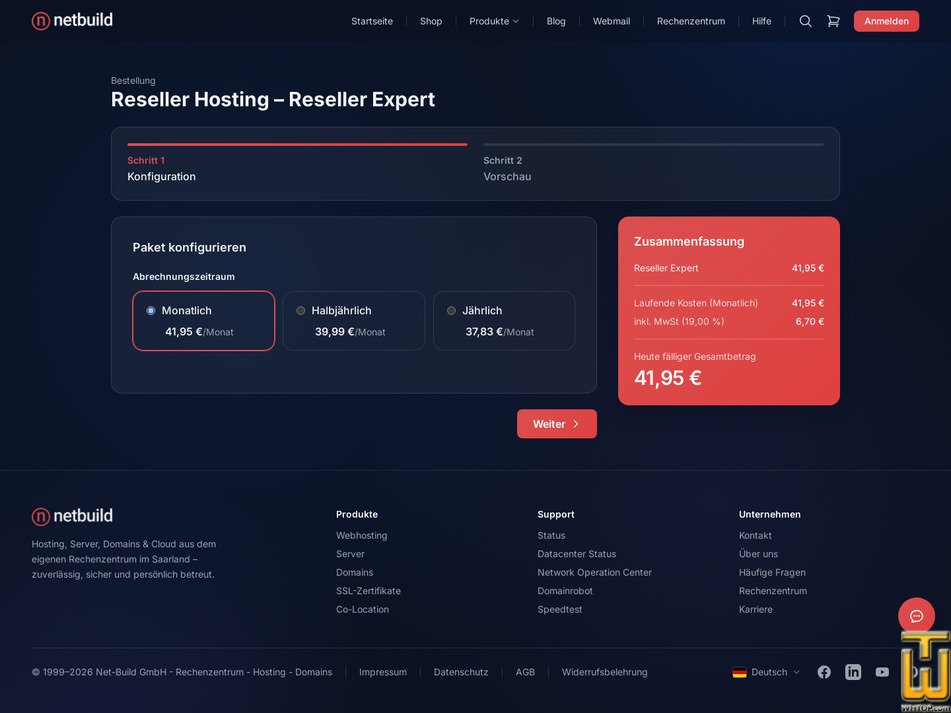951x713 pixels.
Task: Go to Startseite
Action: [x=372, y=21]
